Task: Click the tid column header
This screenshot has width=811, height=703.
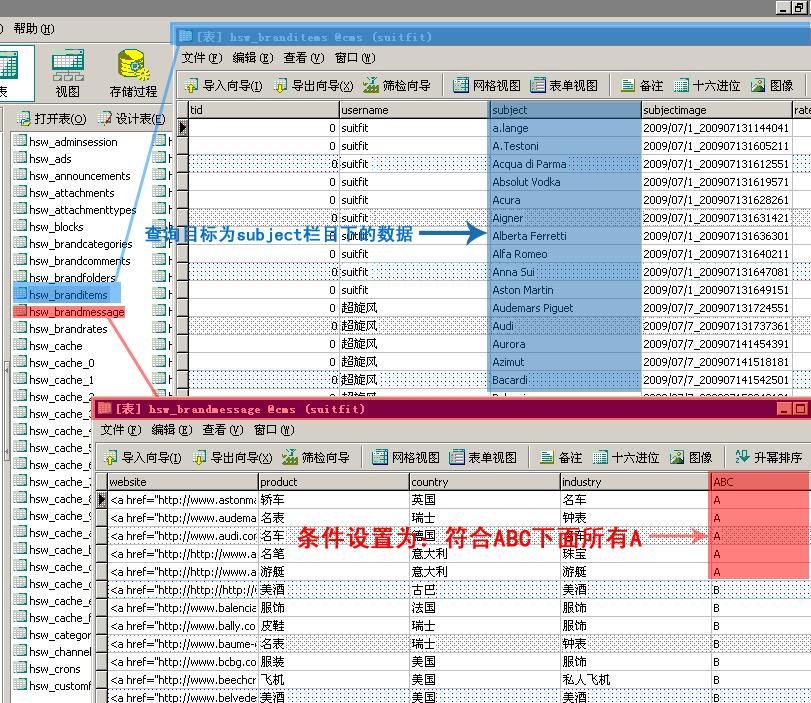Action: 263,110
